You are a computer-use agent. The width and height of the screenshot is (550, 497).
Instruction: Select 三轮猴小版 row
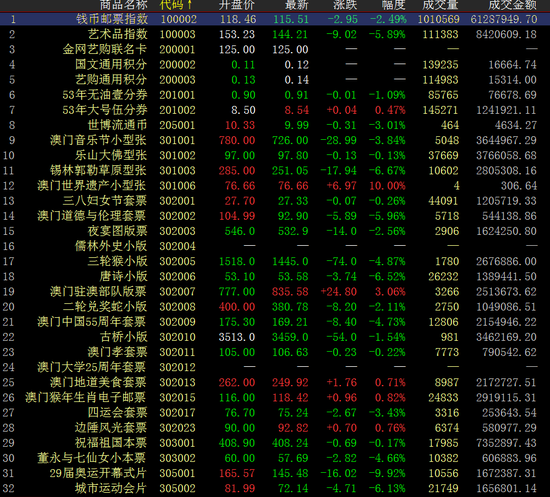(275, 261)
